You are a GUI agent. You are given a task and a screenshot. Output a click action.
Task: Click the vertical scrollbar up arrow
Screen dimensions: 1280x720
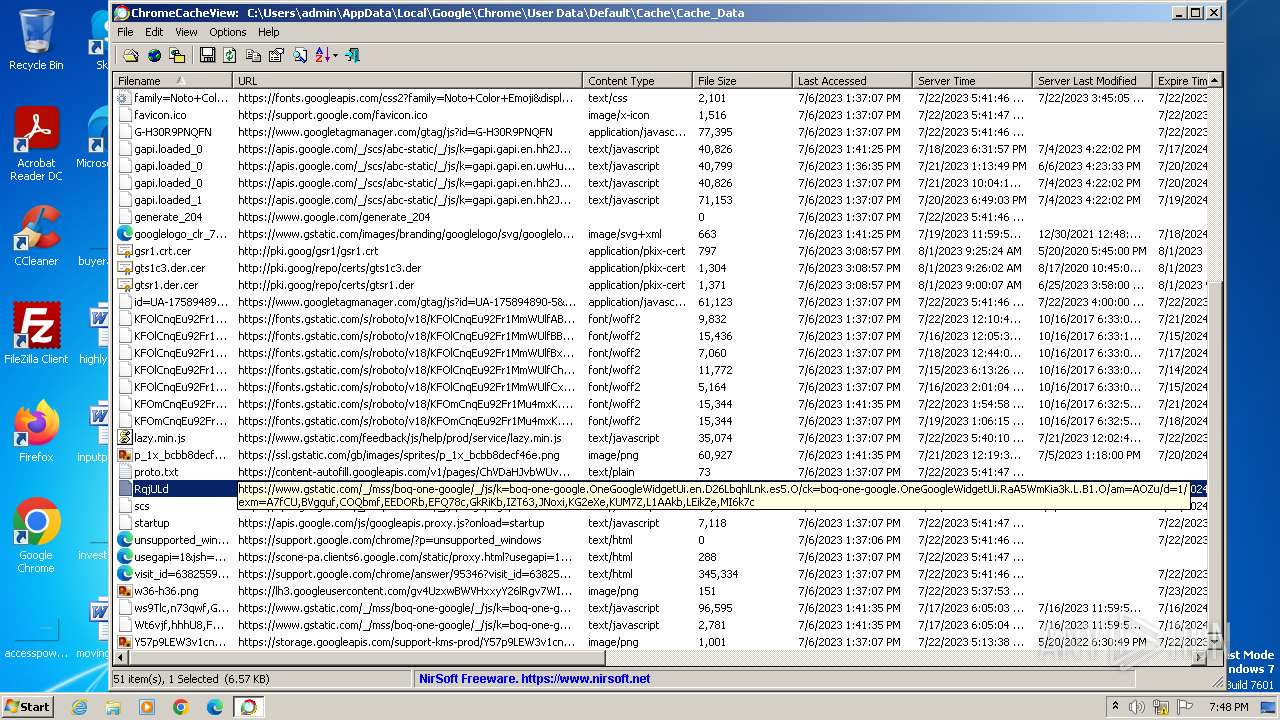tap(1216, 81)
